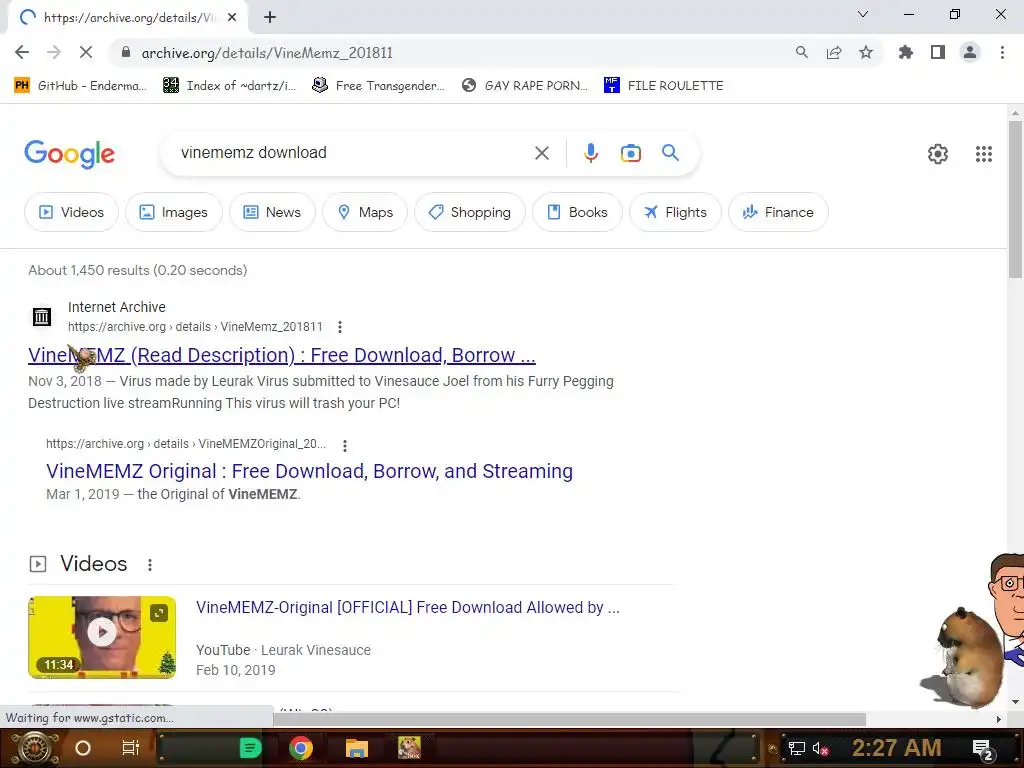Open the Chrome three-dot menu
The image size is (1024, 768).
pyautogui.click(x=1002, y=52)
